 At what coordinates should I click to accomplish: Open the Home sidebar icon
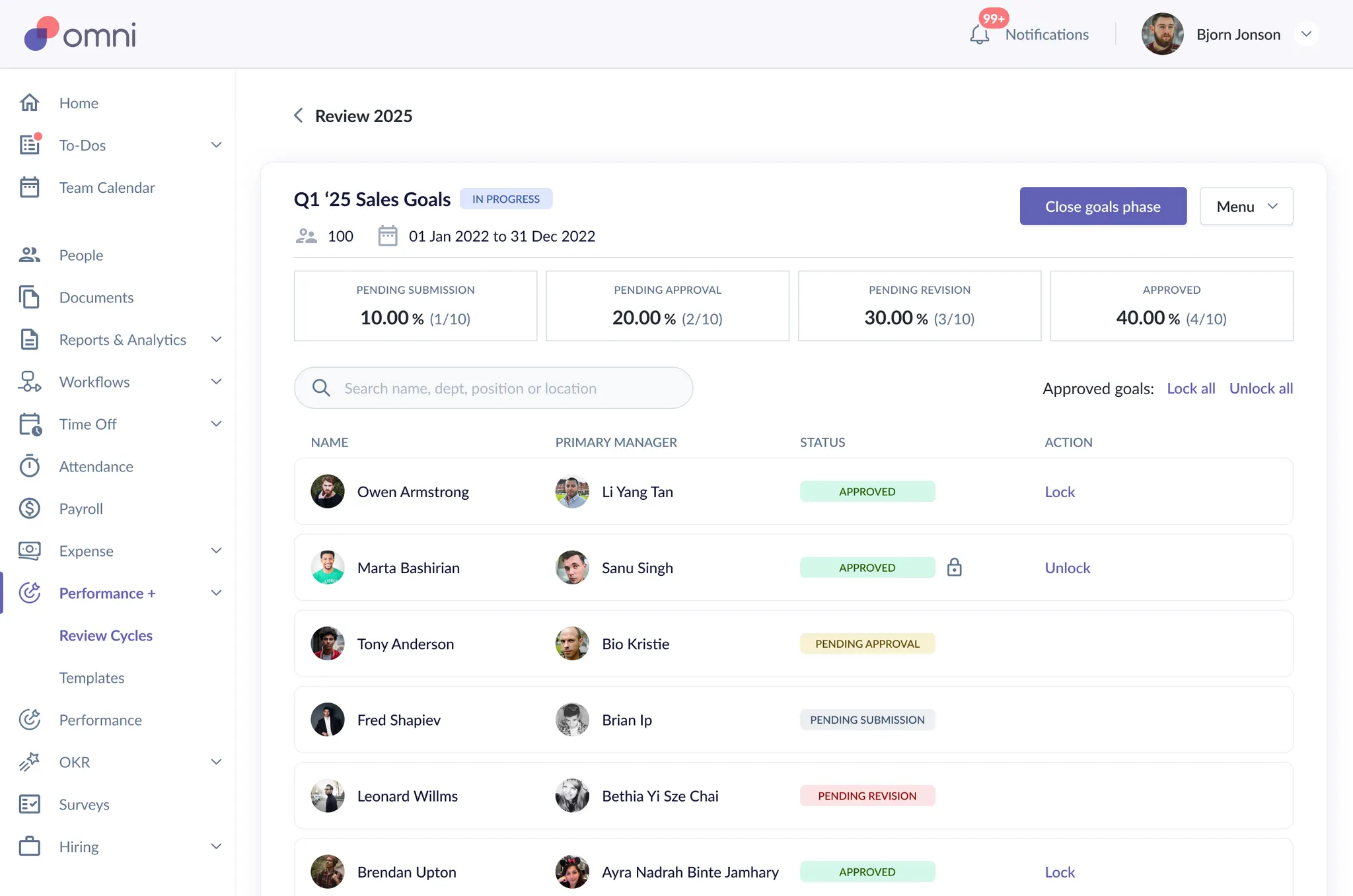30,103
